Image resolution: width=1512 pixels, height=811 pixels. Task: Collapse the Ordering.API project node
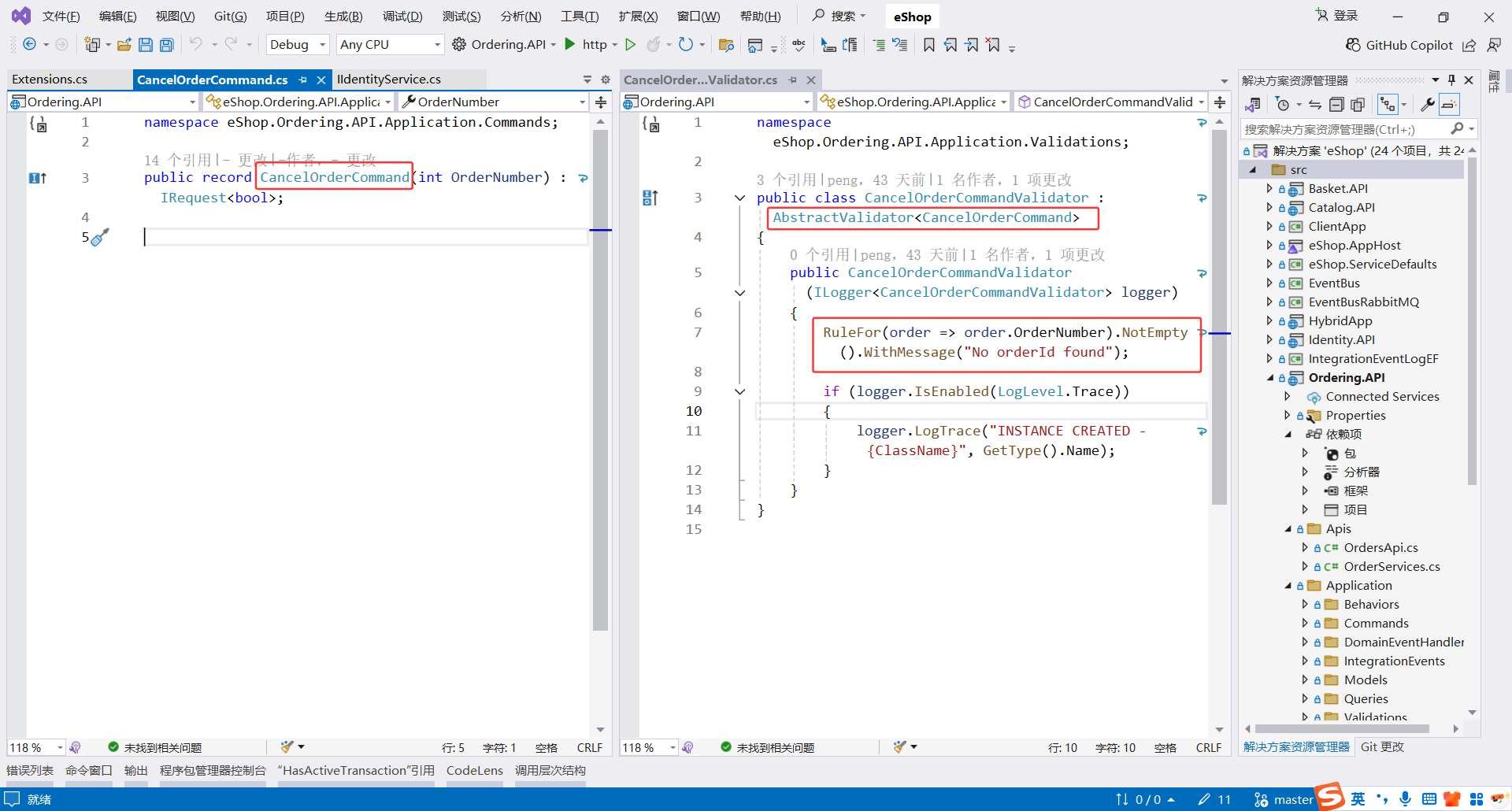point(1270,378)
